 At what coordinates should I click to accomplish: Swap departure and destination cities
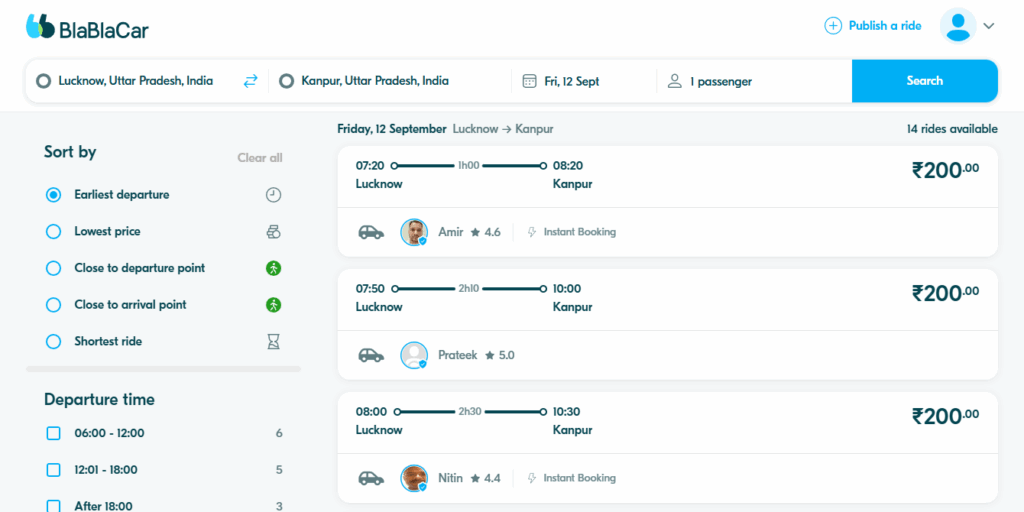(250, 81)
